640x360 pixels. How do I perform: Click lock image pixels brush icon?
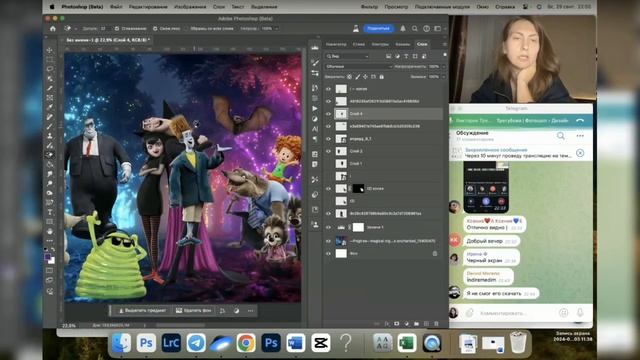coord(358,77)
